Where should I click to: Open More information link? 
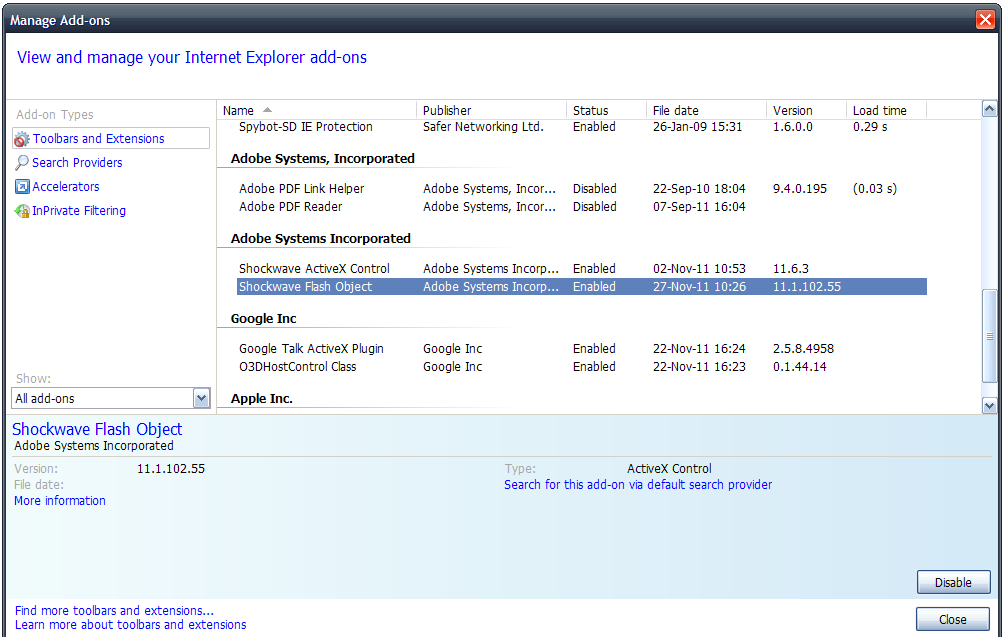[x=60, y=501]
